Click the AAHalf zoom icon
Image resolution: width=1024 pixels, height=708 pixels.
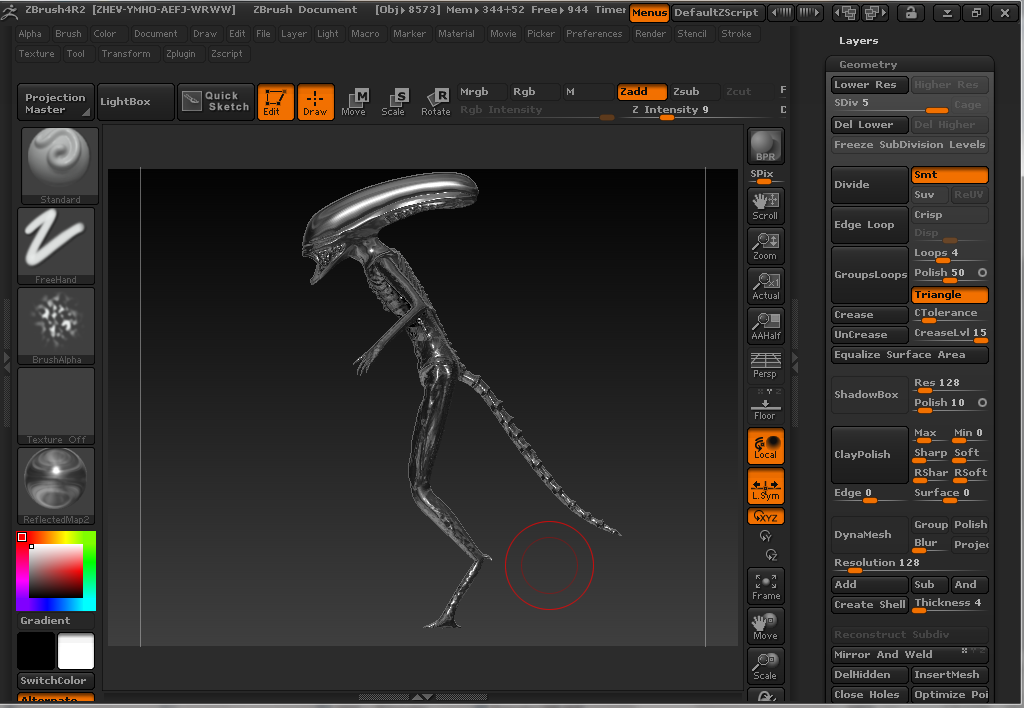tap(765, 326)
